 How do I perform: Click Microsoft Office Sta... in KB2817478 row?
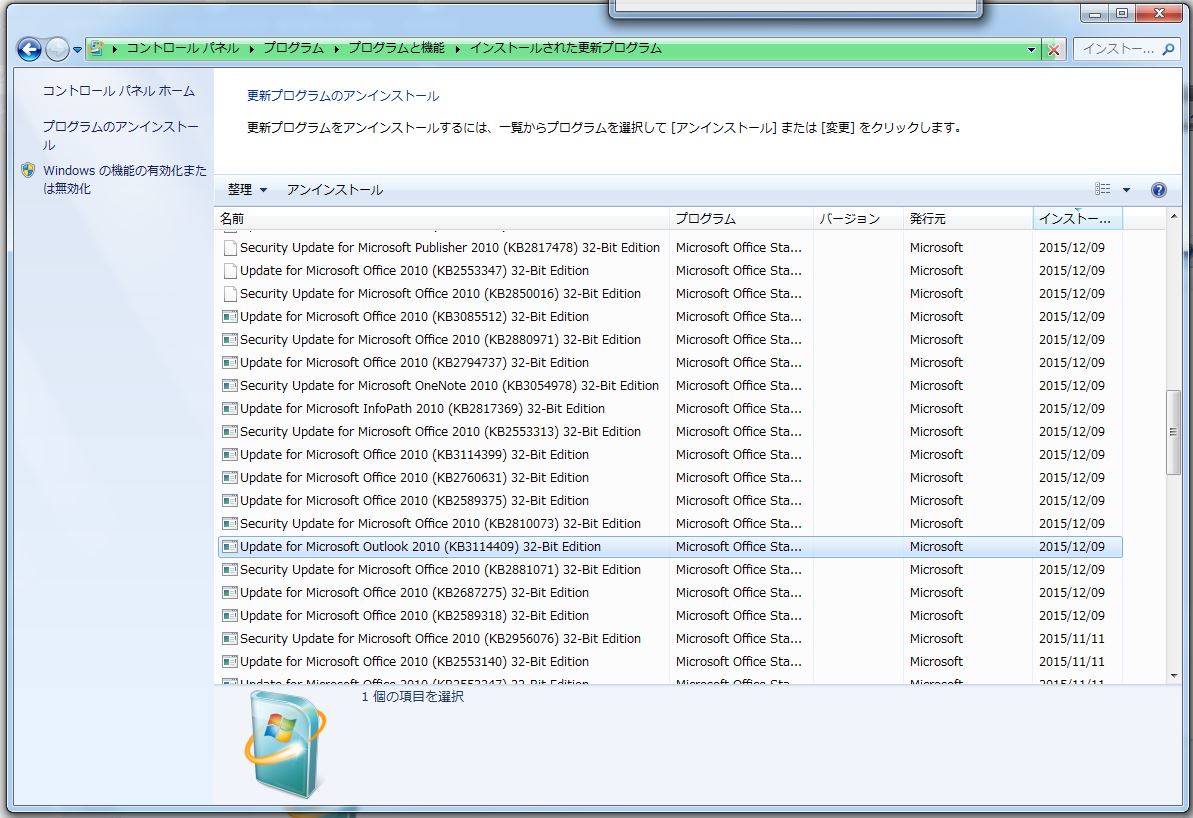coord(738,247)
